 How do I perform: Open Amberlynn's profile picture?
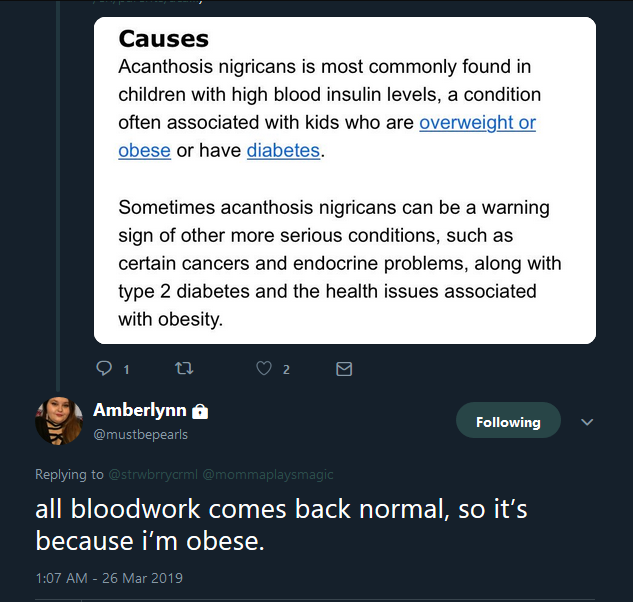coord(59,421)
